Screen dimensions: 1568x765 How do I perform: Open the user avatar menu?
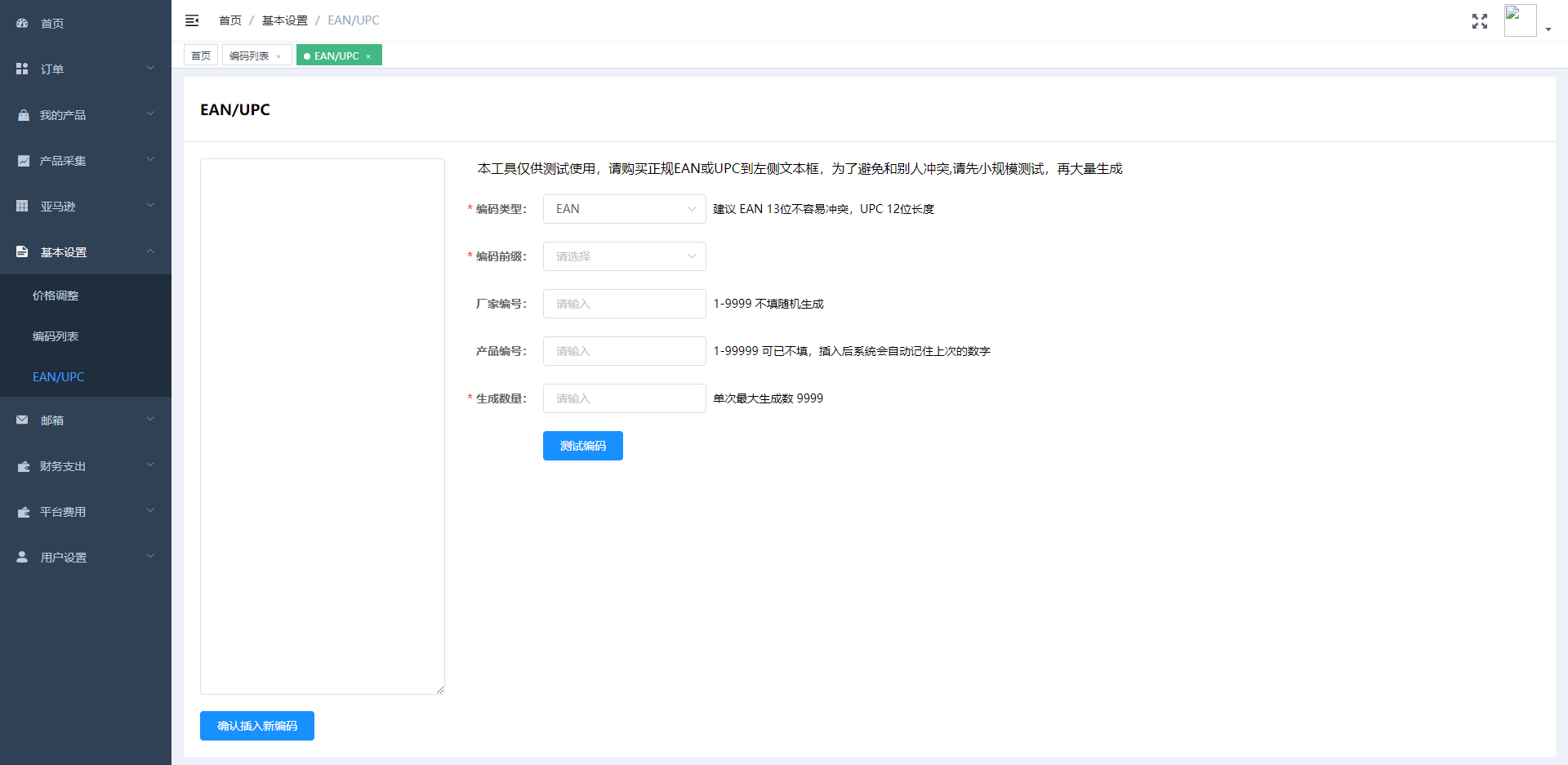point(1526,21)
